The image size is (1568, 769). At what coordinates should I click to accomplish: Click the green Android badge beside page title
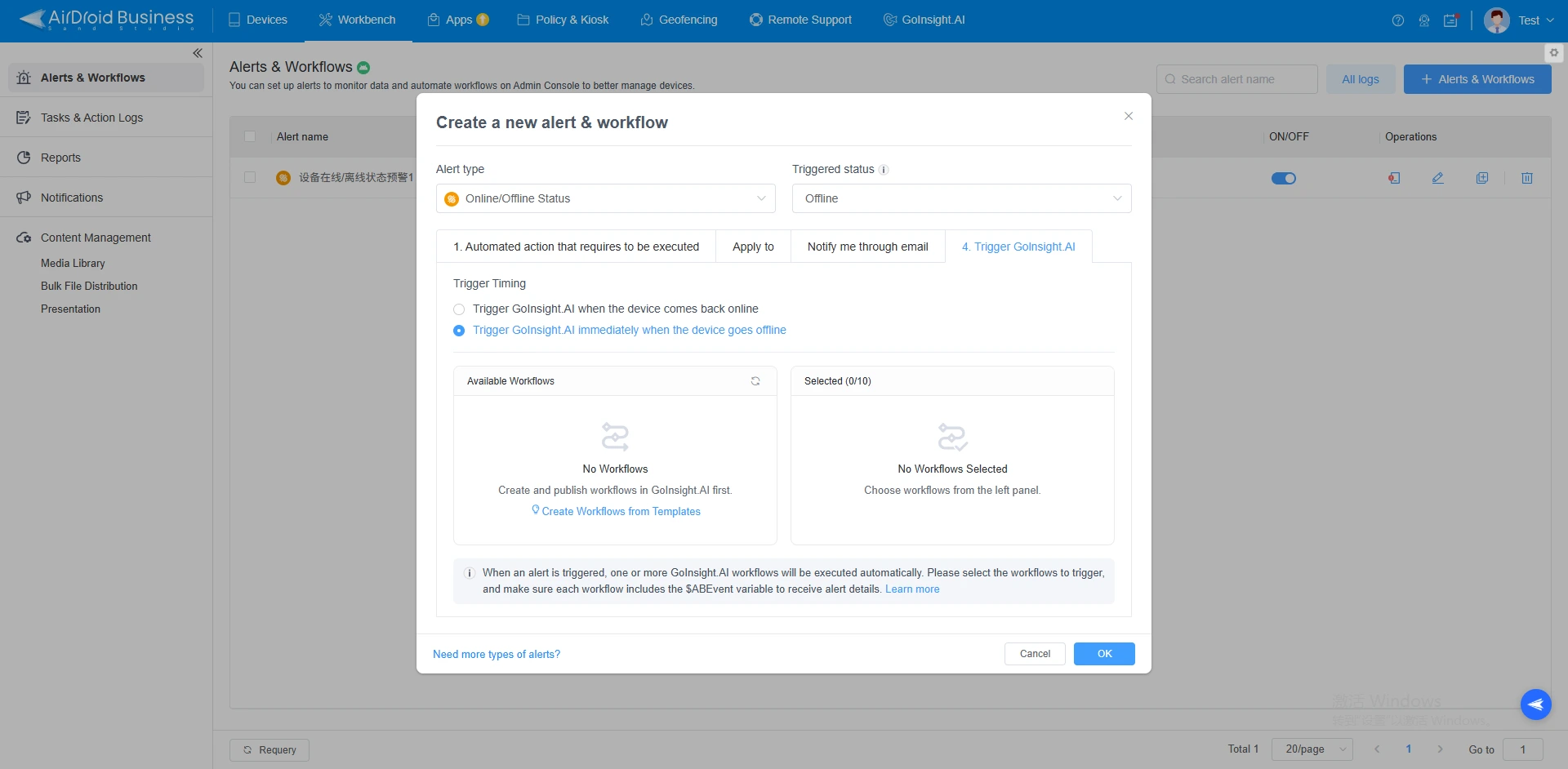tap(363, 67)
